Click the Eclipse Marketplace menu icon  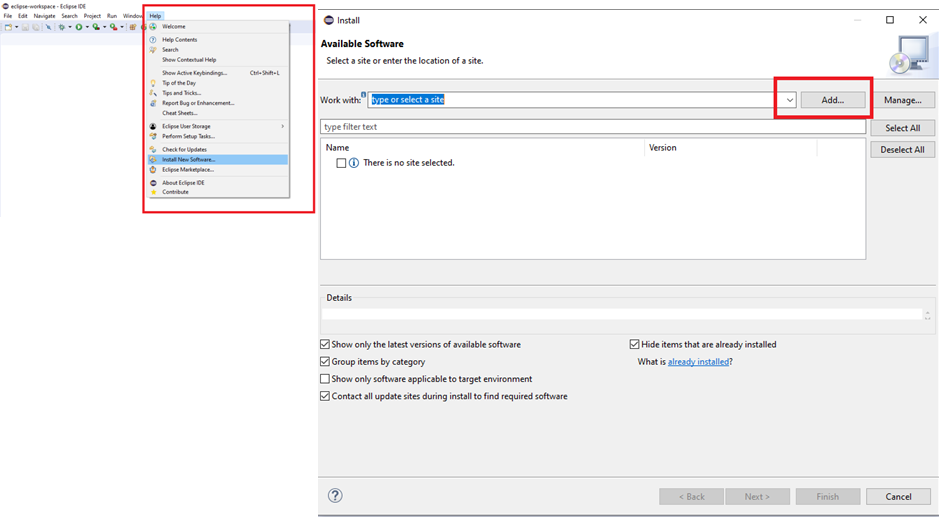153,170
